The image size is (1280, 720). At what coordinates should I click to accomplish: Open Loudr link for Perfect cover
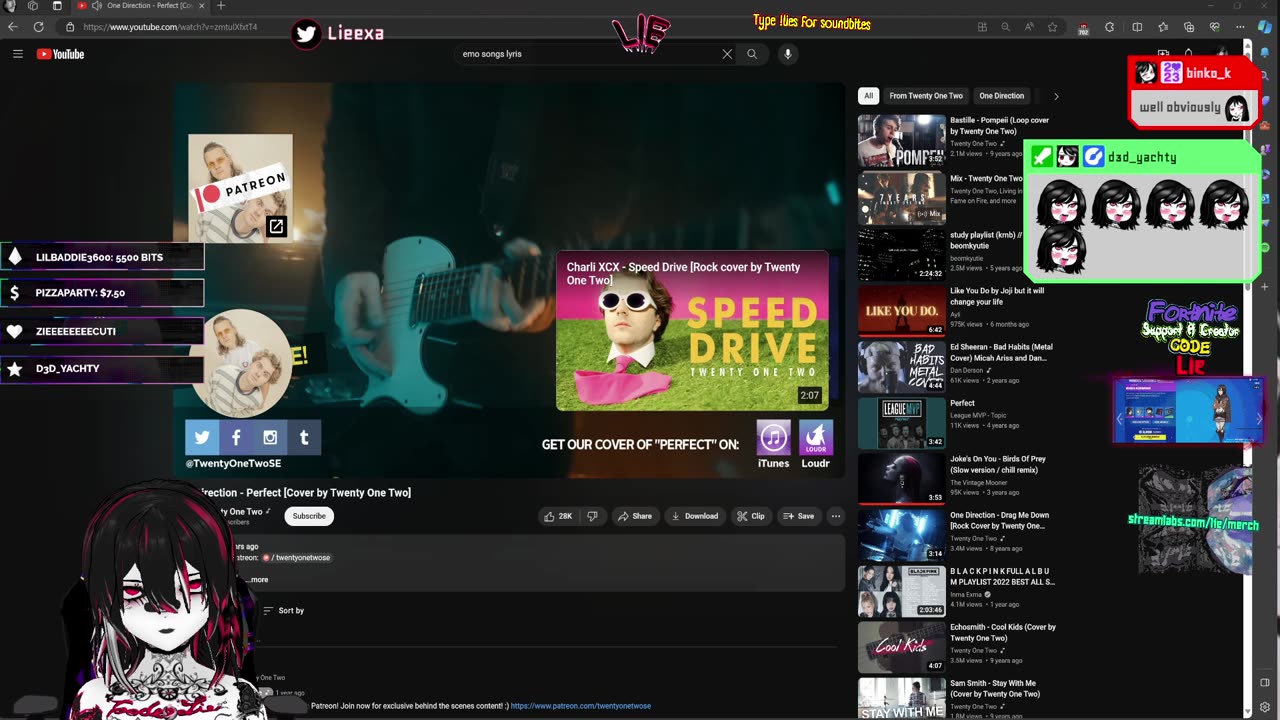tap(815, 444)
